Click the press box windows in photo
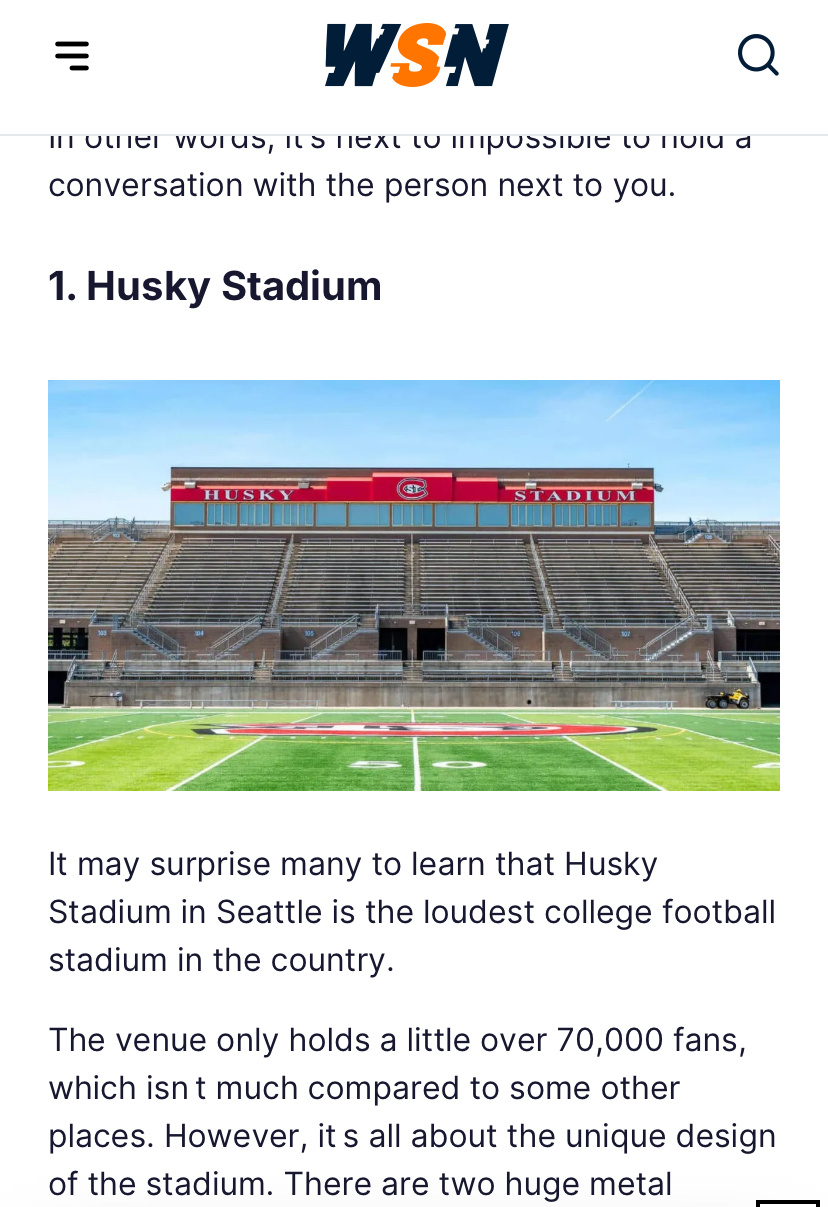Viewport: 828px width, 1207px height. click(412, 515)
